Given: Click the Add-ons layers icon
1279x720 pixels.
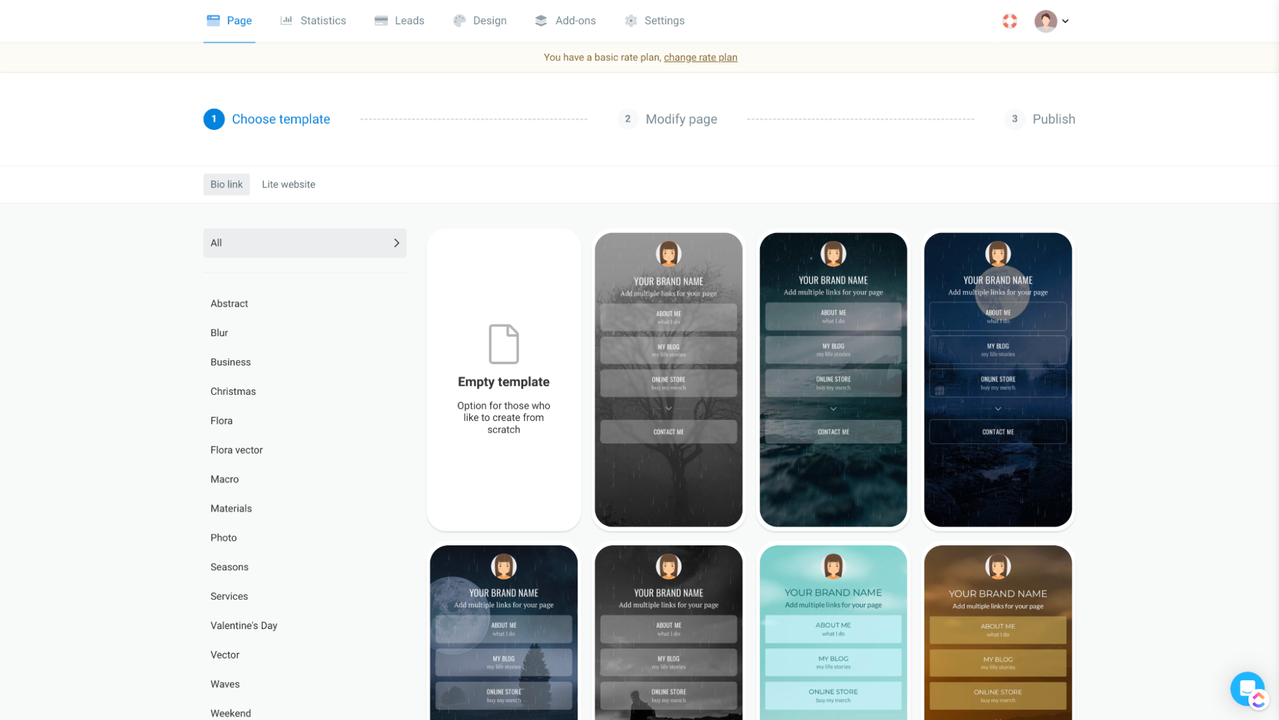Looking at the screenshot, I should [x=541, y=20].
